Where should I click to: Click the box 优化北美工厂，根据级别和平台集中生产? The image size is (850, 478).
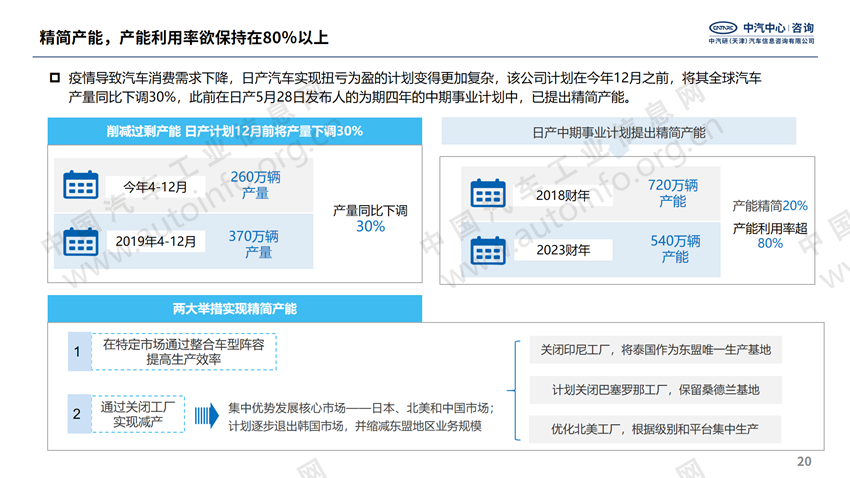coord(655,429)
